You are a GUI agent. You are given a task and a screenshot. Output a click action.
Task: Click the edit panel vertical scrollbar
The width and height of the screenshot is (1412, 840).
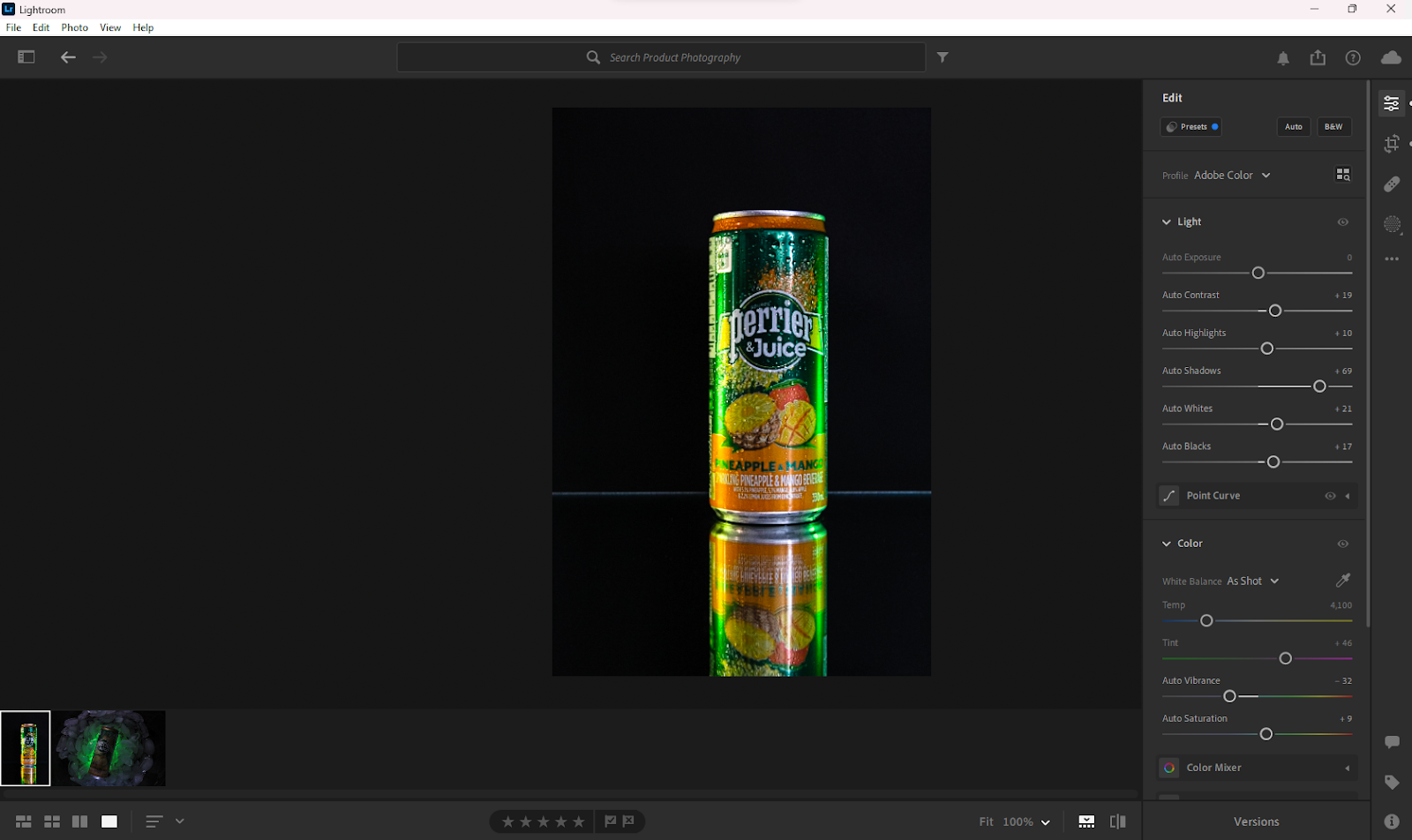[1368, 353]
